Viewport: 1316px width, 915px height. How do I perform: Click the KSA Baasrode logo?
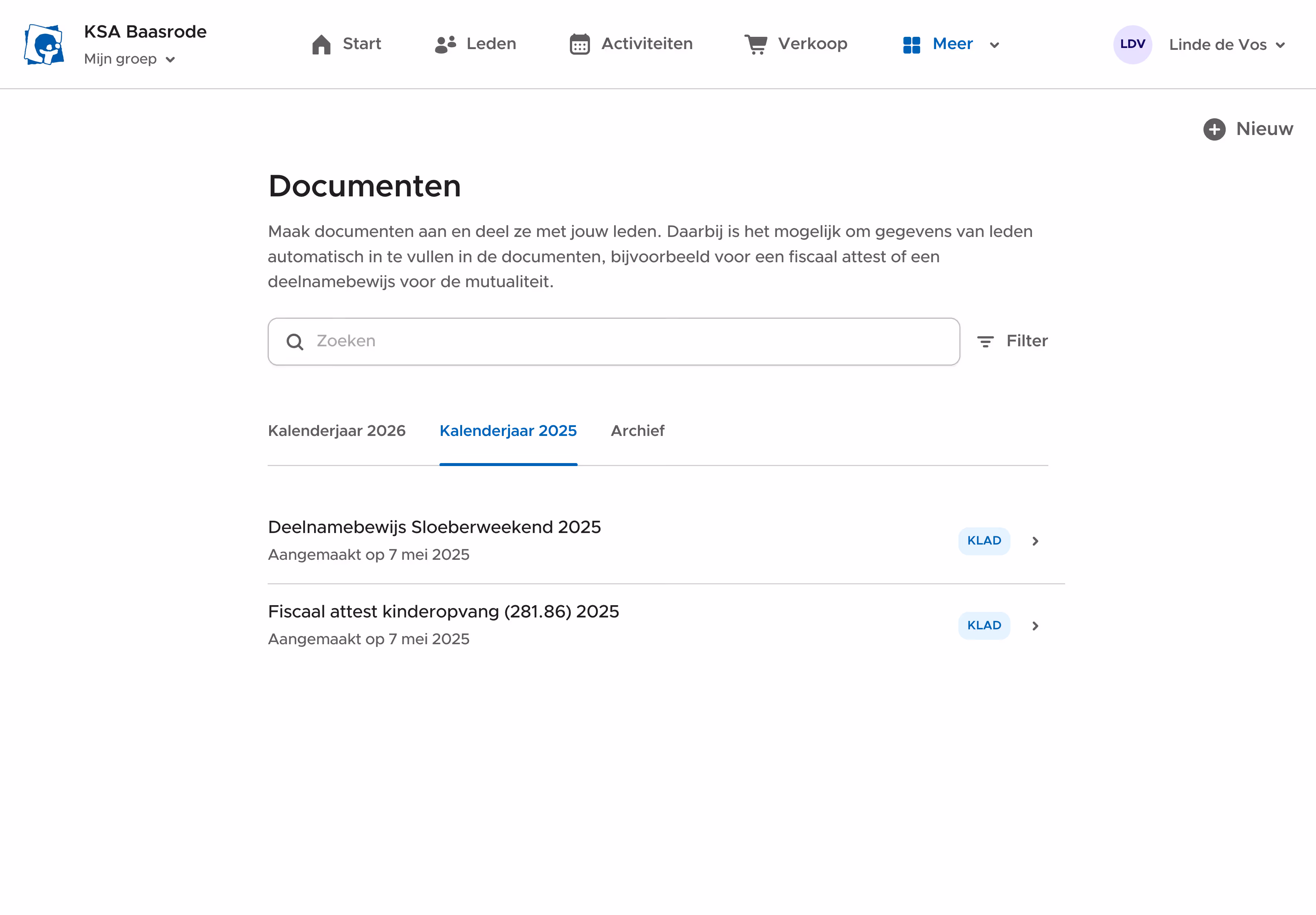click(x=44, y=44)
